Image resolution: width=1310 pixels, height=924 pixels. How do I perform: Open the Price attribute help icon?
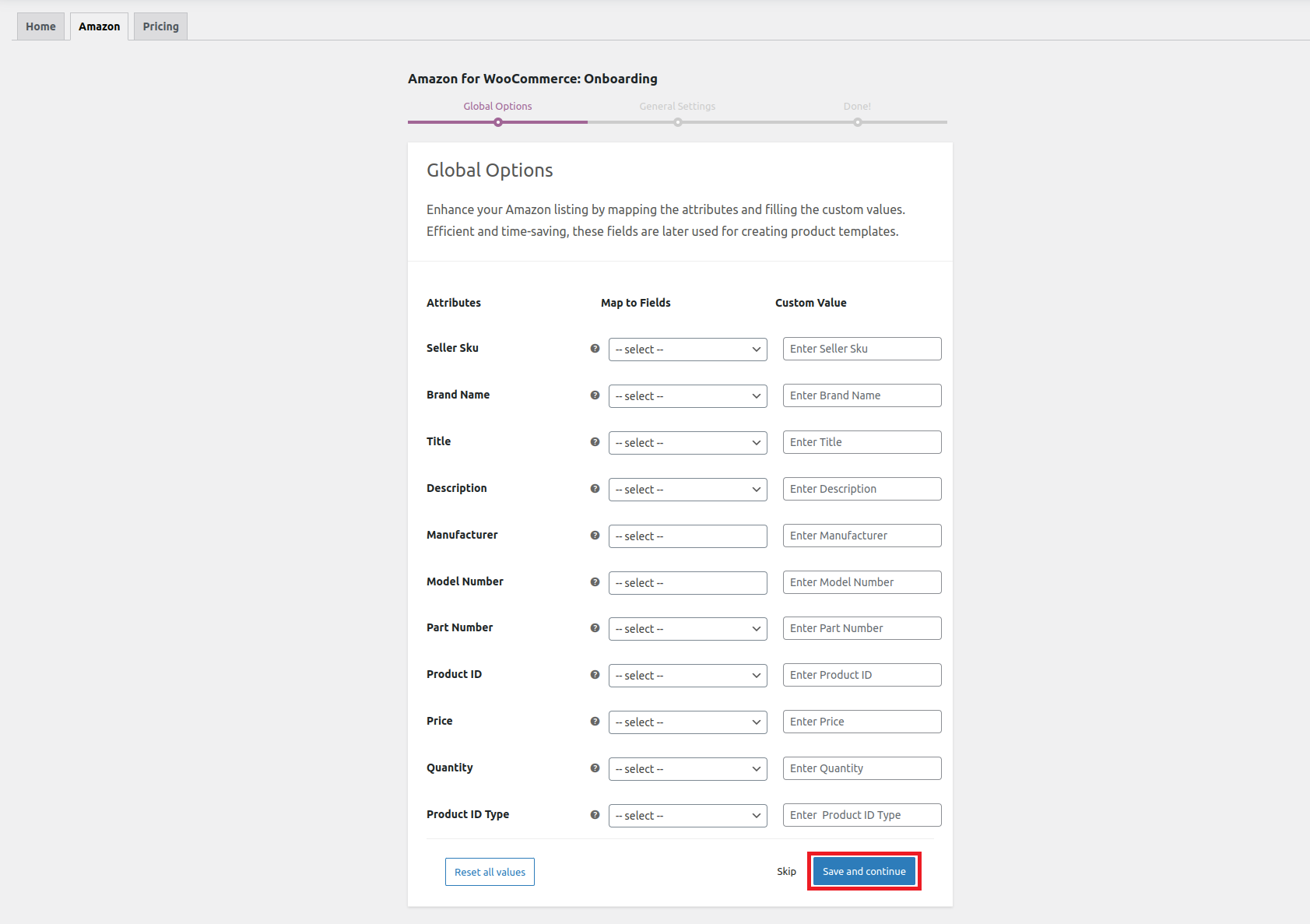pyautogui.click(x=595, y=722)
